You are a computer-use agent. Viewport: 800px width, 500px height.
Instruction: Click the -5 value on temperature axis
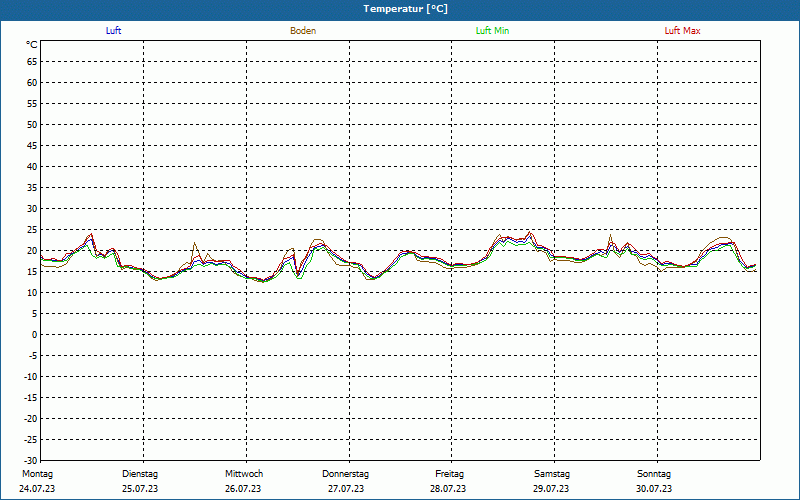point(33,356)
